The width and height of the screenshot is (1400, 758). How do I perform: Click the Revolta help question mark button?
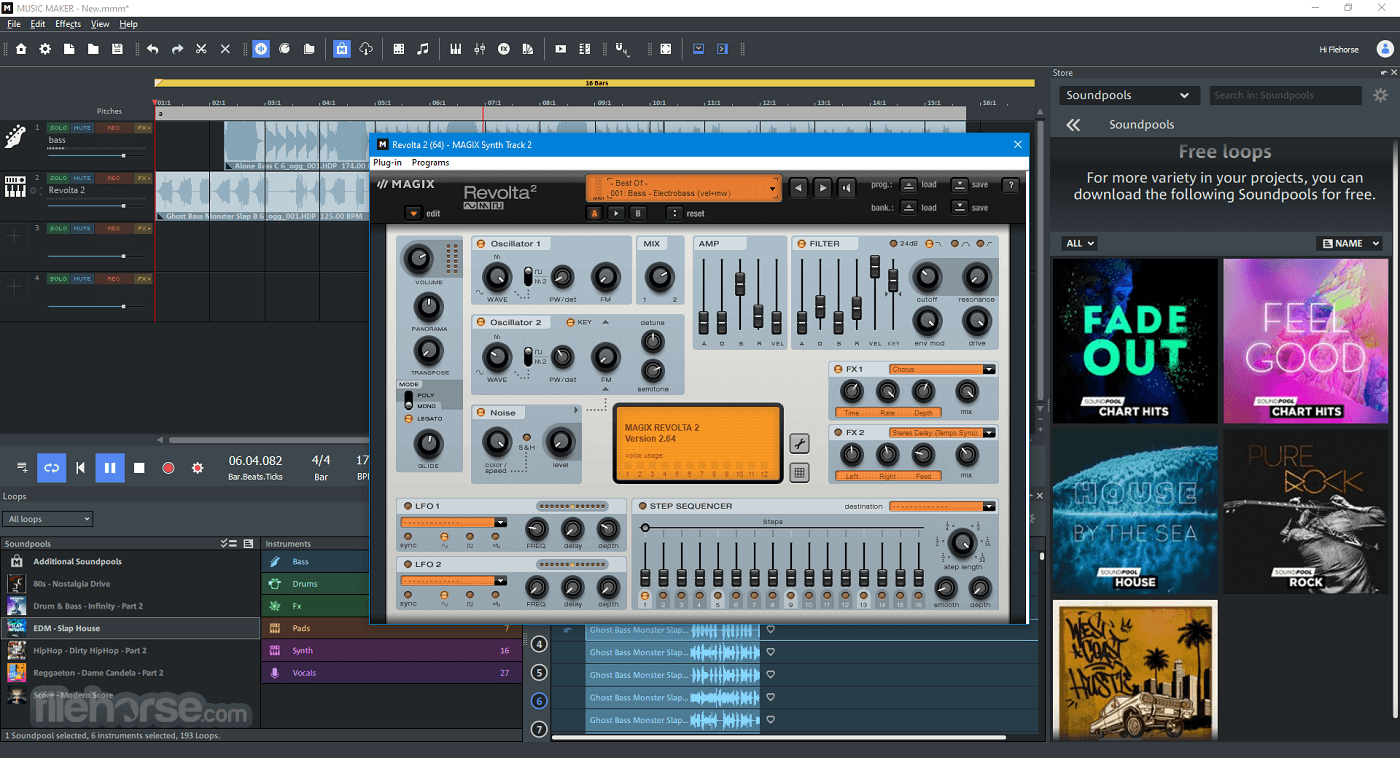coord(1010,185)
